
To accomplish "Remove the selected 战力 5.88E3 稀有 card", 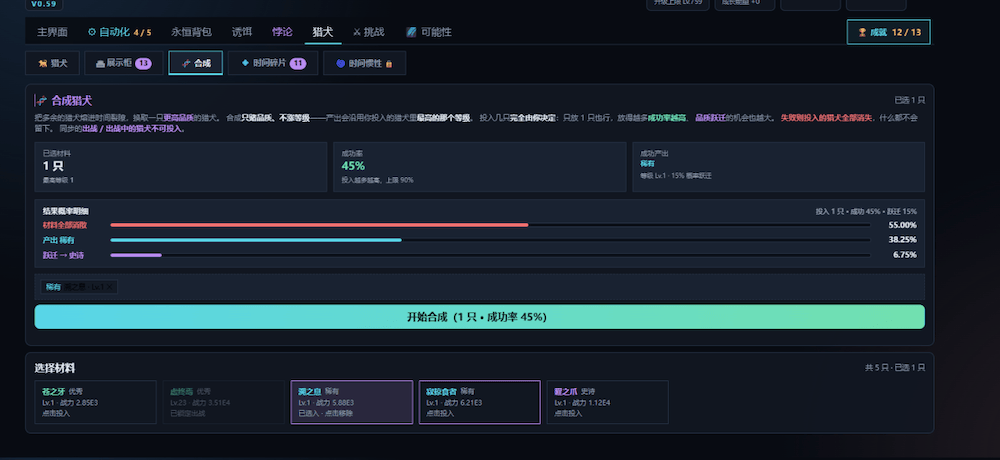I will [x=352, y=402].
